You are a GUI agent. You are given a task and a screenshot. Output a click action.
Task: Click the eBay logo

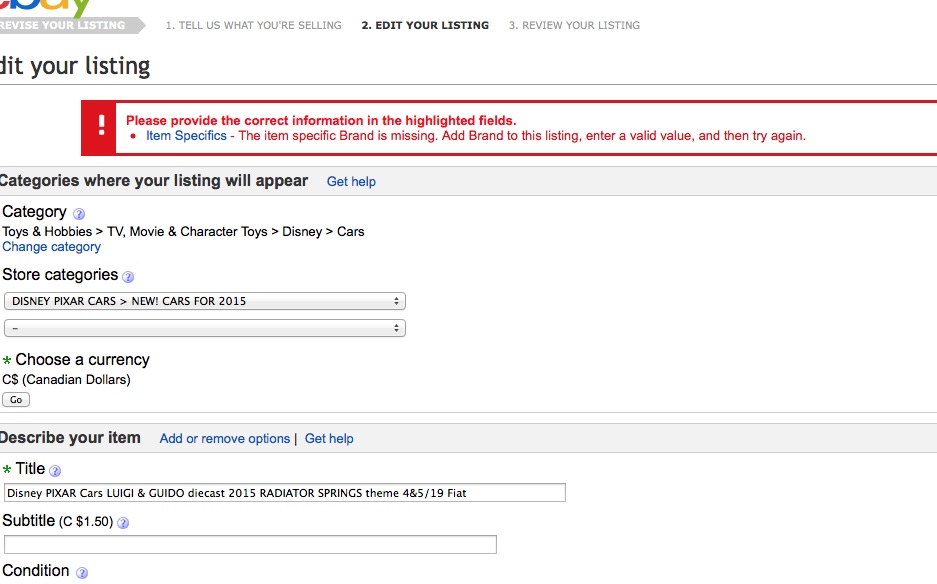pos(45,7)
